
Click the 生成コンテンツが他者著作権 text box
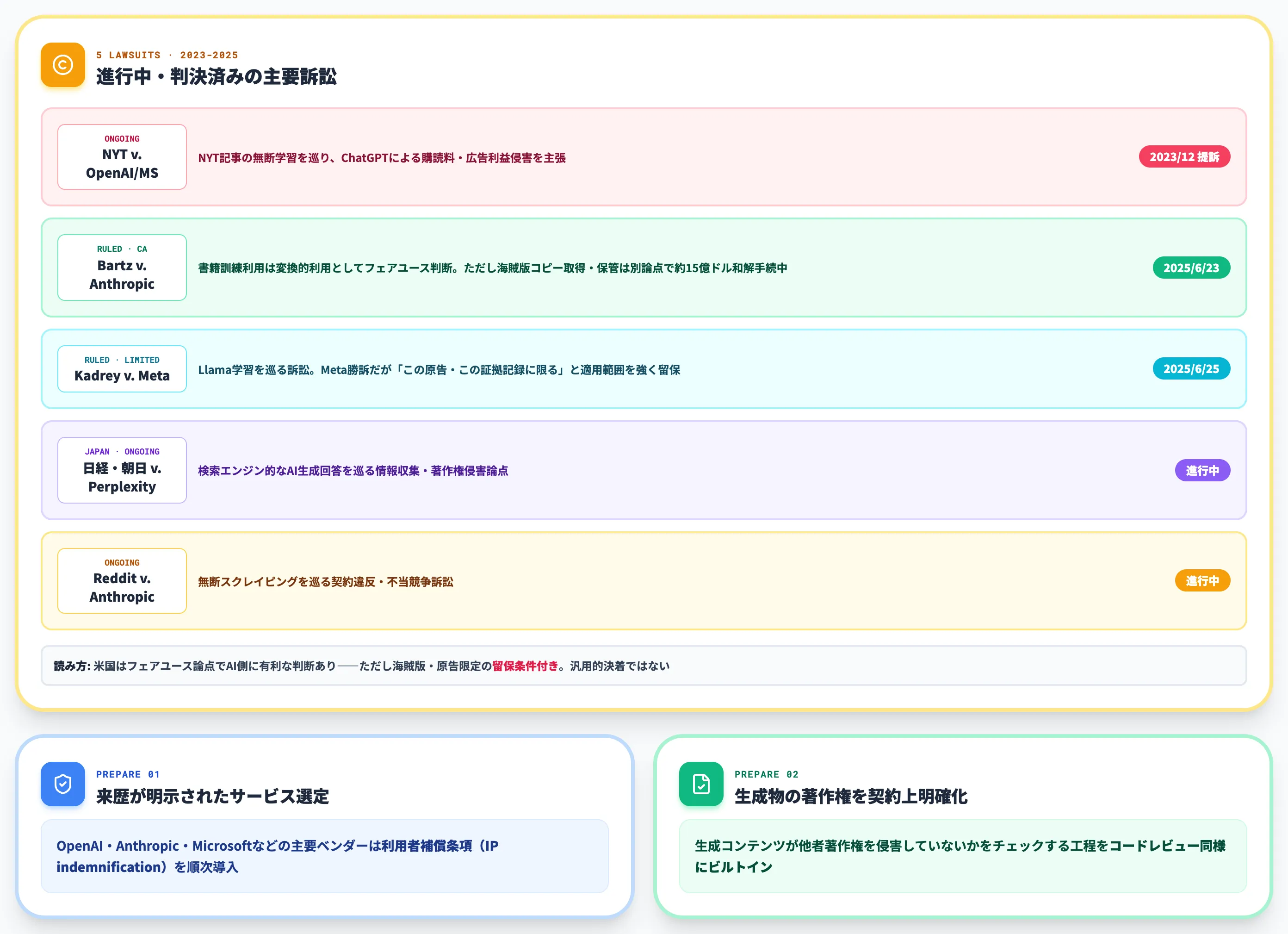[x=963, y=856]
